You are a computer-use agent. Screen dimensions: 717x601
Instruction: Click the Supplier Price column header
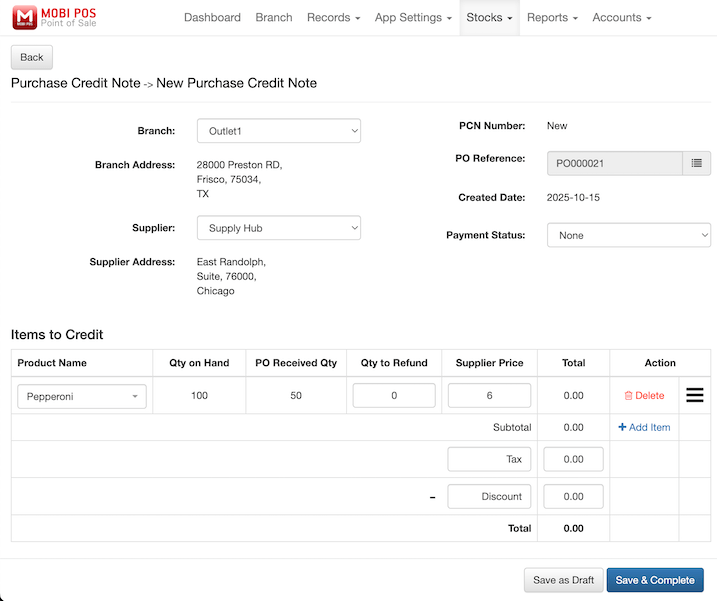click(489, 363)
